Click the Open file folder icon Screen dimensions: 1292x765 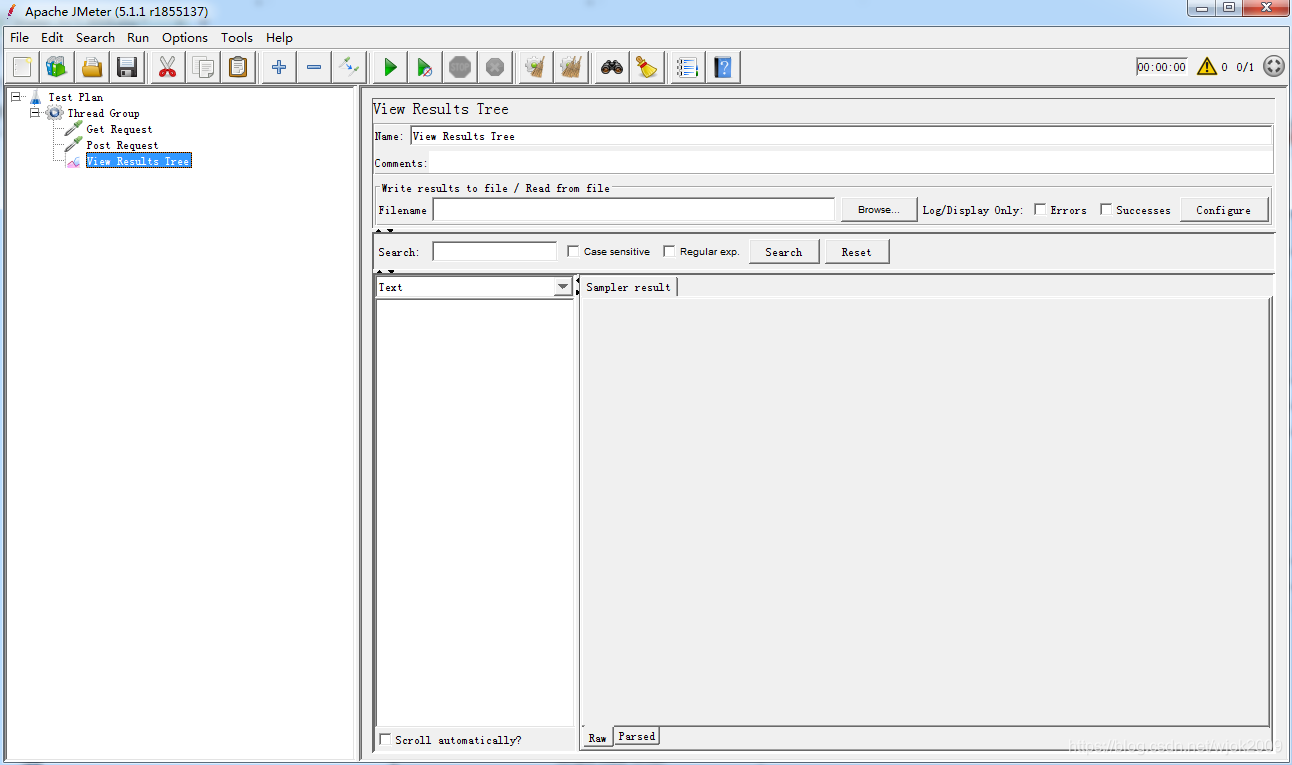coord(92,67)
